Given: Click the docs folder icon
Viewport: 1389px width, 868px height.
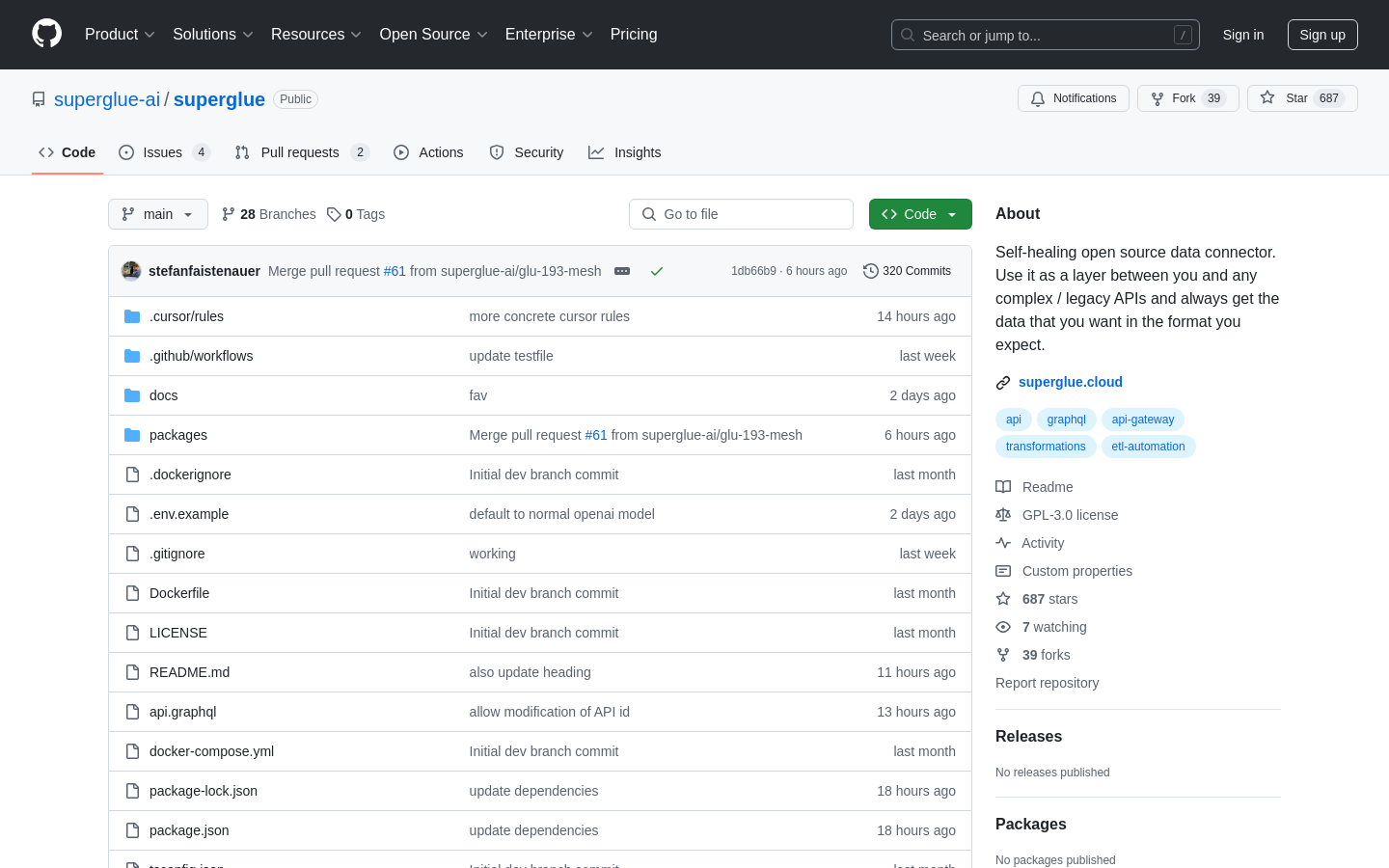Looking at the screenshot, I should [132, 395].
